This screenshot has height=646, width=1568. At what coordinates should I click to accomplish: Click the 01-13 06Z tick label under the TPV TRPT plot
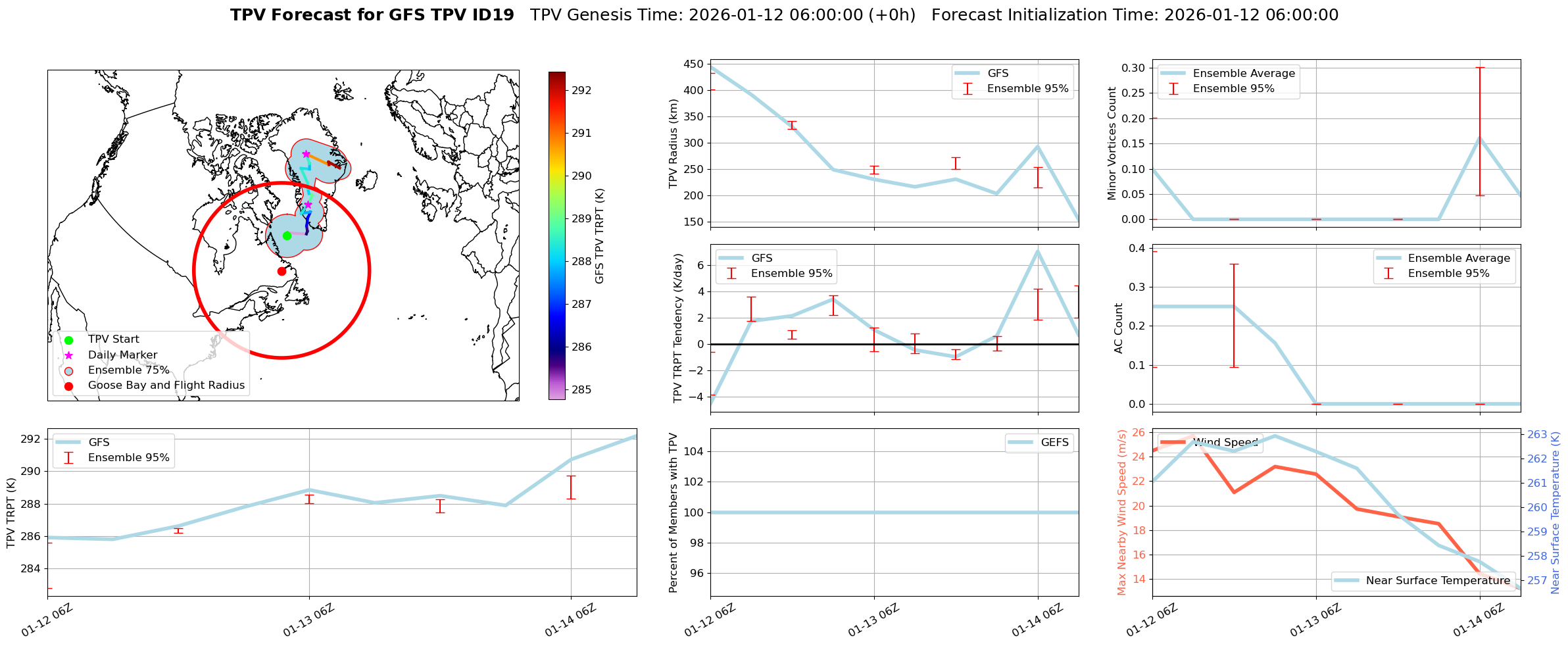(x=308, y=620)
